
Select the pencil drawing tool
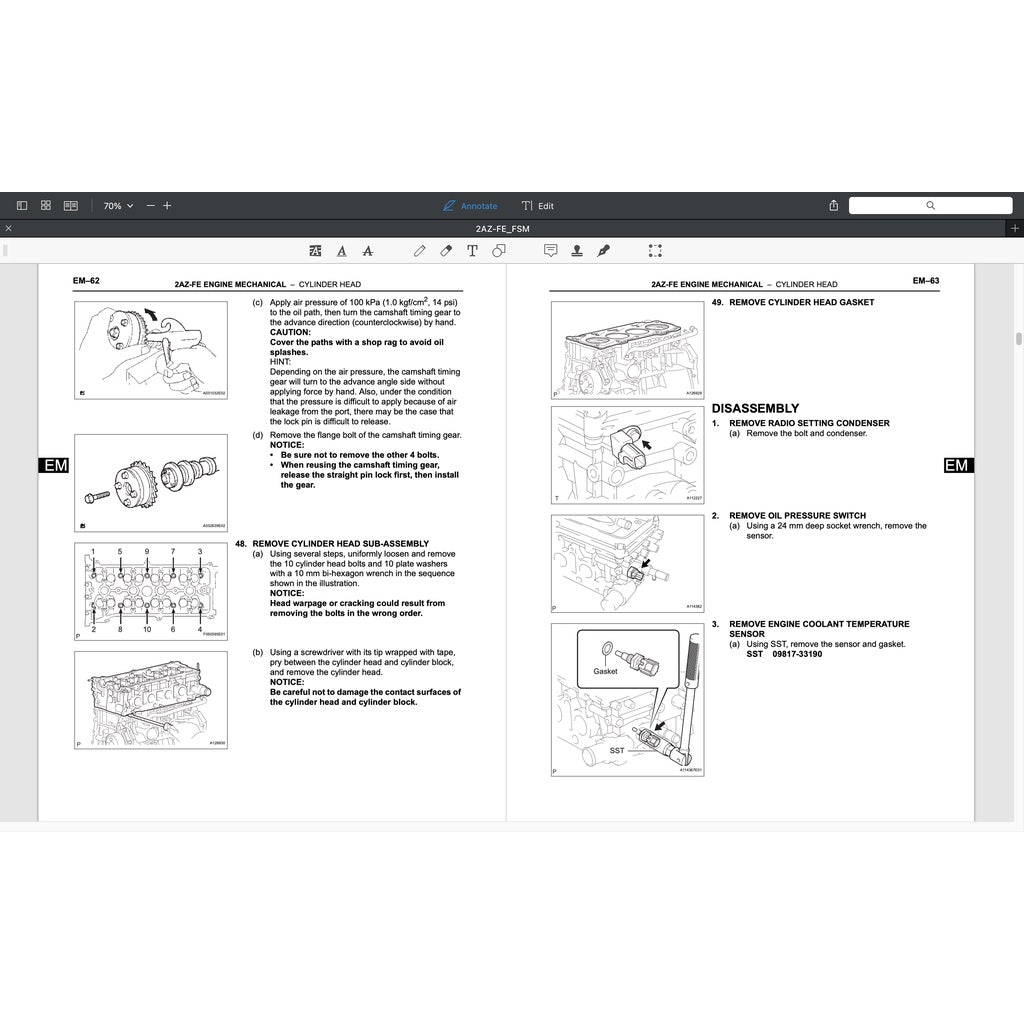420,251
